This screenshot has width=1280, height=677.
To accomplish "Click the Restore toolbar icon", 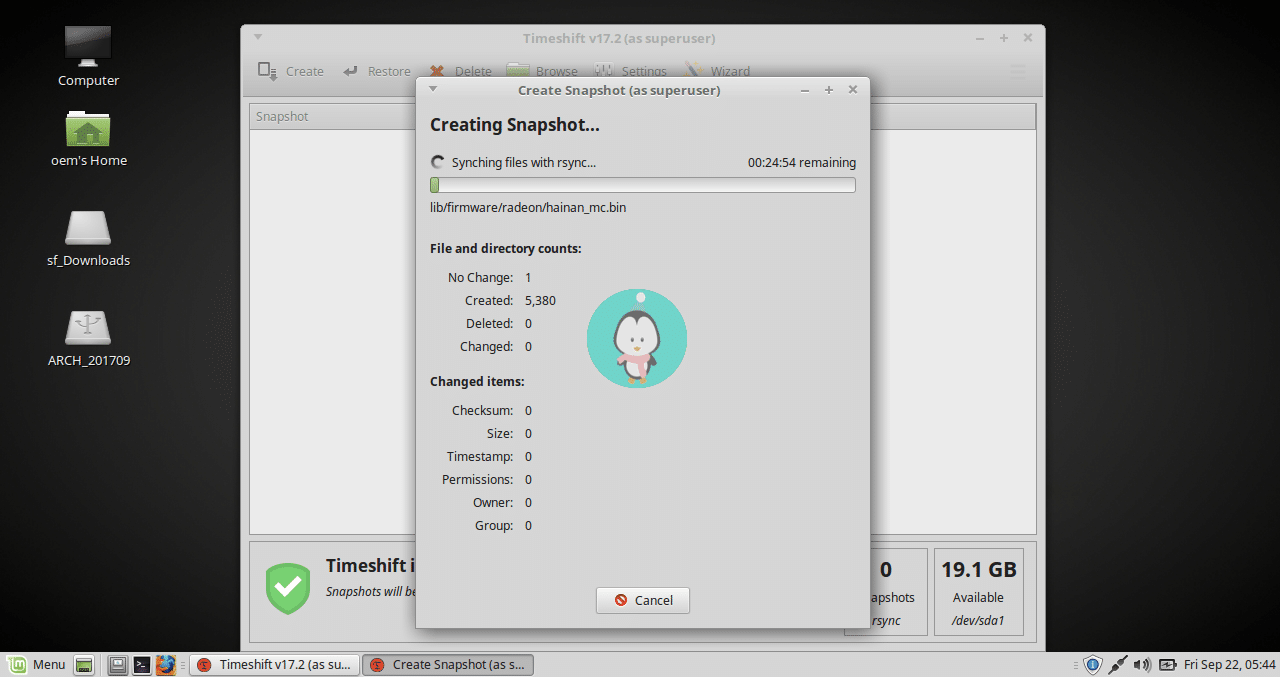I will 349,71.
